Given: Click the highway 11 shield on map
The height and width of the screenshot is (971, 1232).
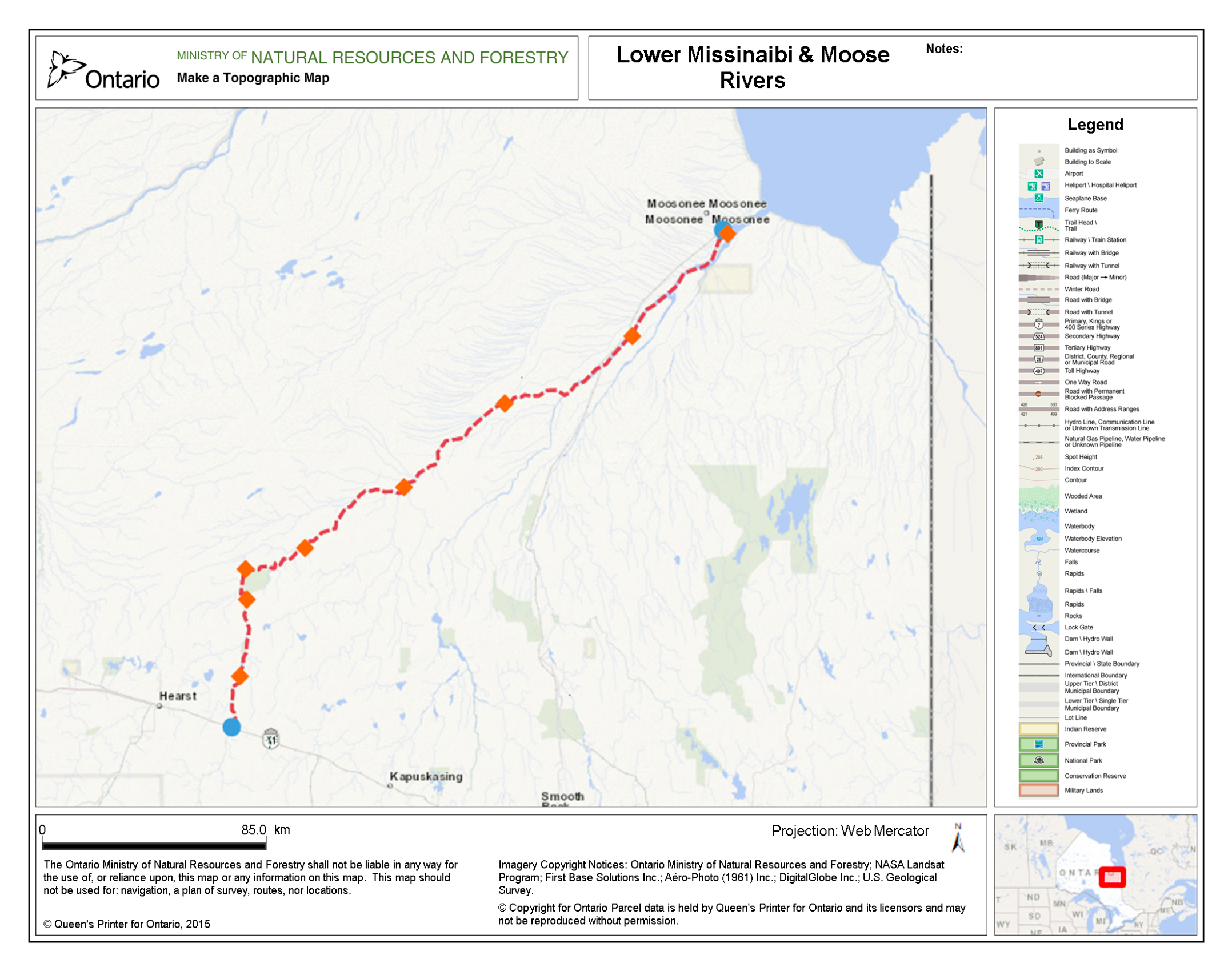Looking at the screenshot, I should tap(271, 739).
